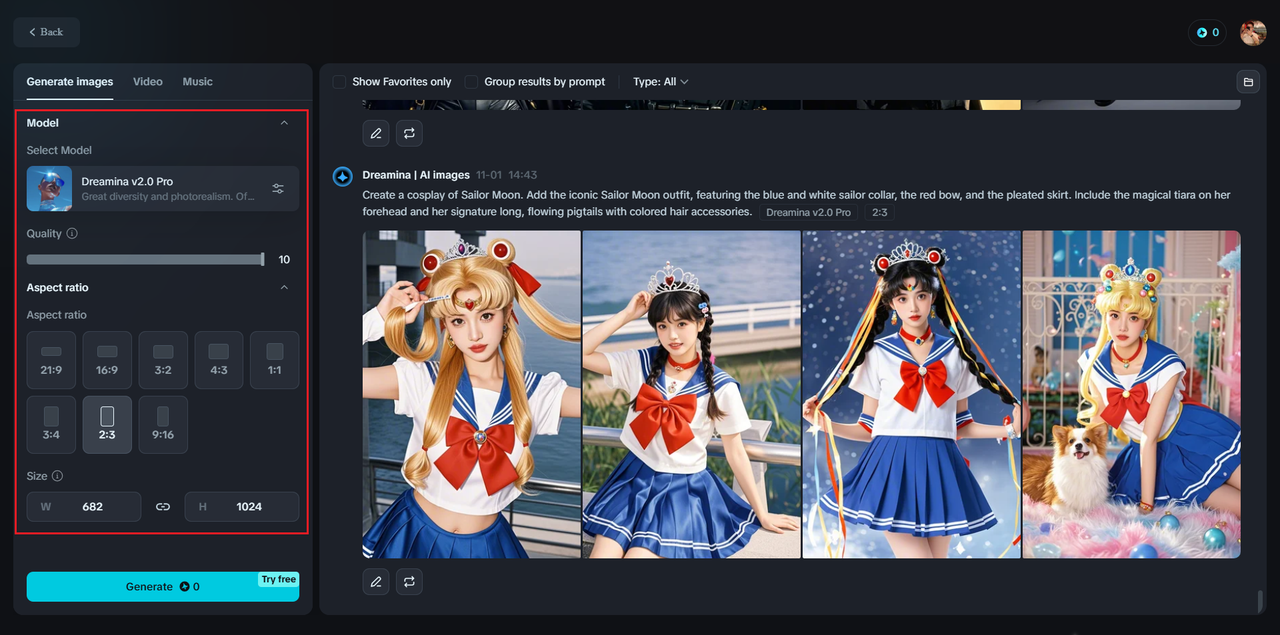Switch to the Video tab
The height and width of the screenshot is (635, 1280).
[148, 82]
